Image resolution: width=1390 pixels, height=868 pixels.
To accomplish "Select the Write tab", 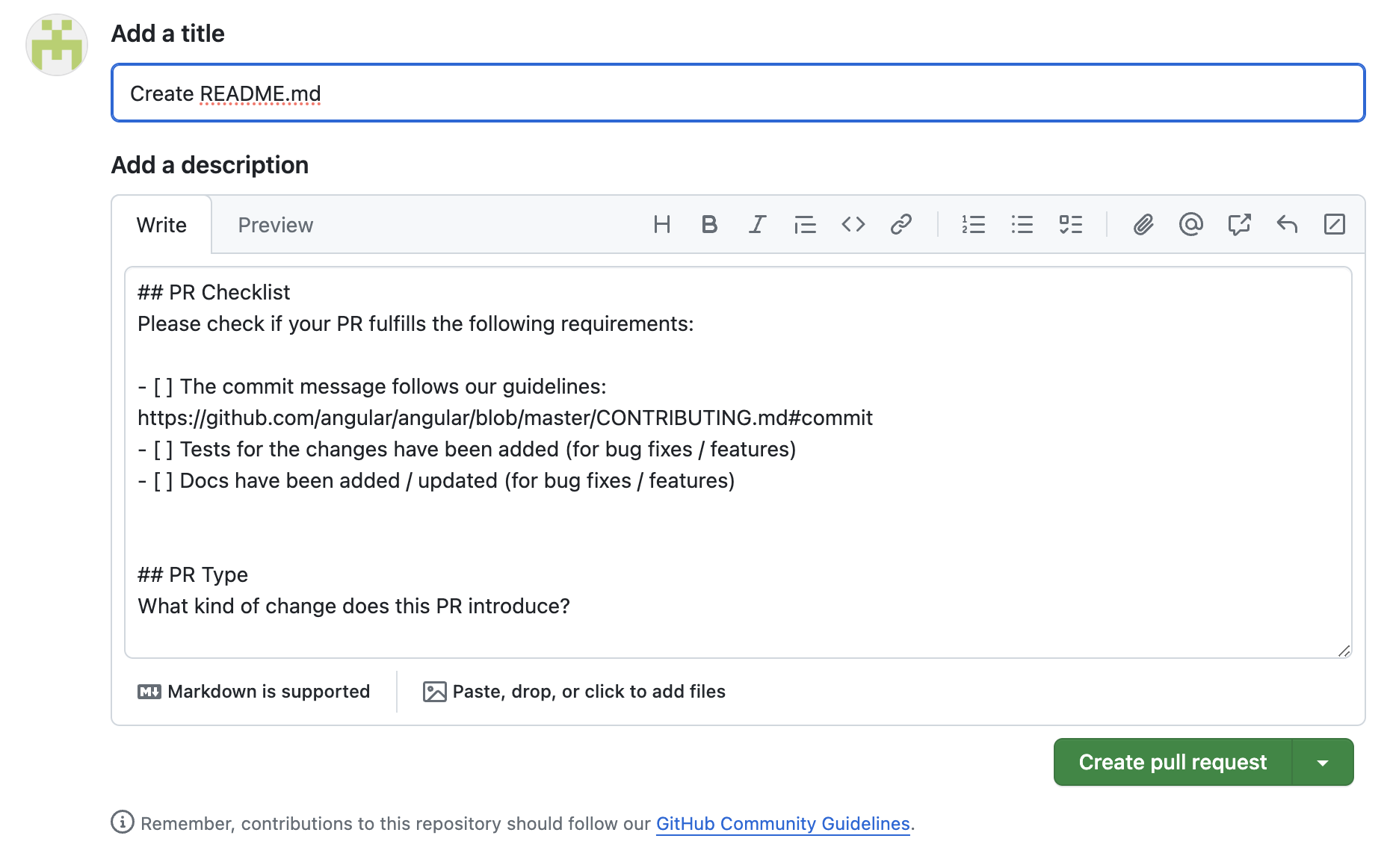I will [161, 225].
